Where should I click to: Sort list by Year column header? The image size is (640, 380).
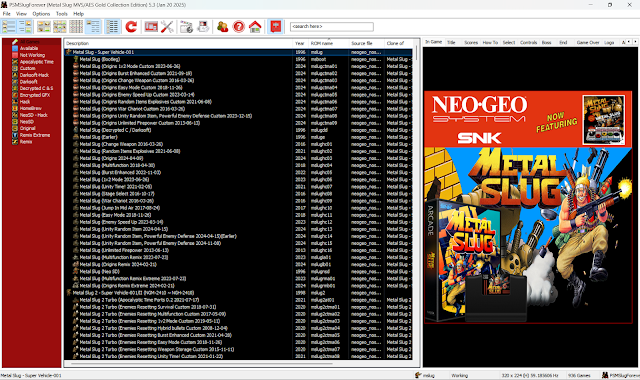pos(300,43)
